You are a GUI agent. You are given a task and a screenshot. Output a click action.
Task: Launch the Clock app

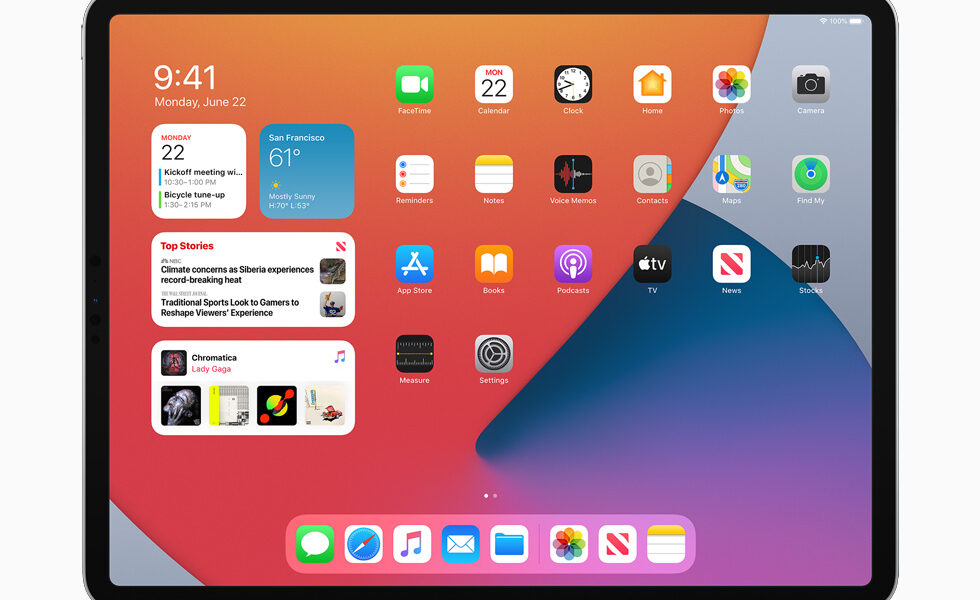[x=573, y=84]
